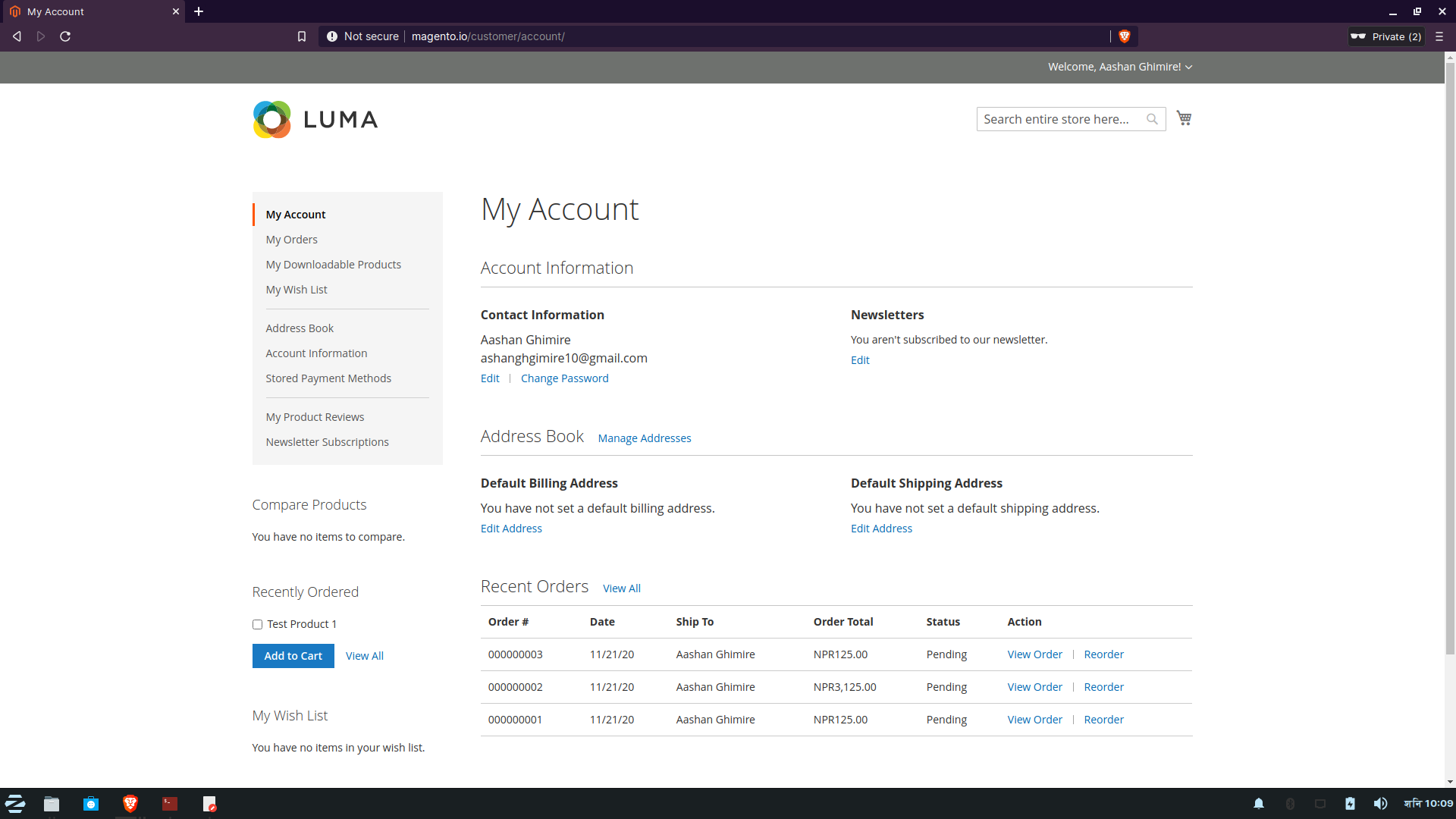Open volume control in system tray
Screen dimensions: 1456x819
point(1380,804)
